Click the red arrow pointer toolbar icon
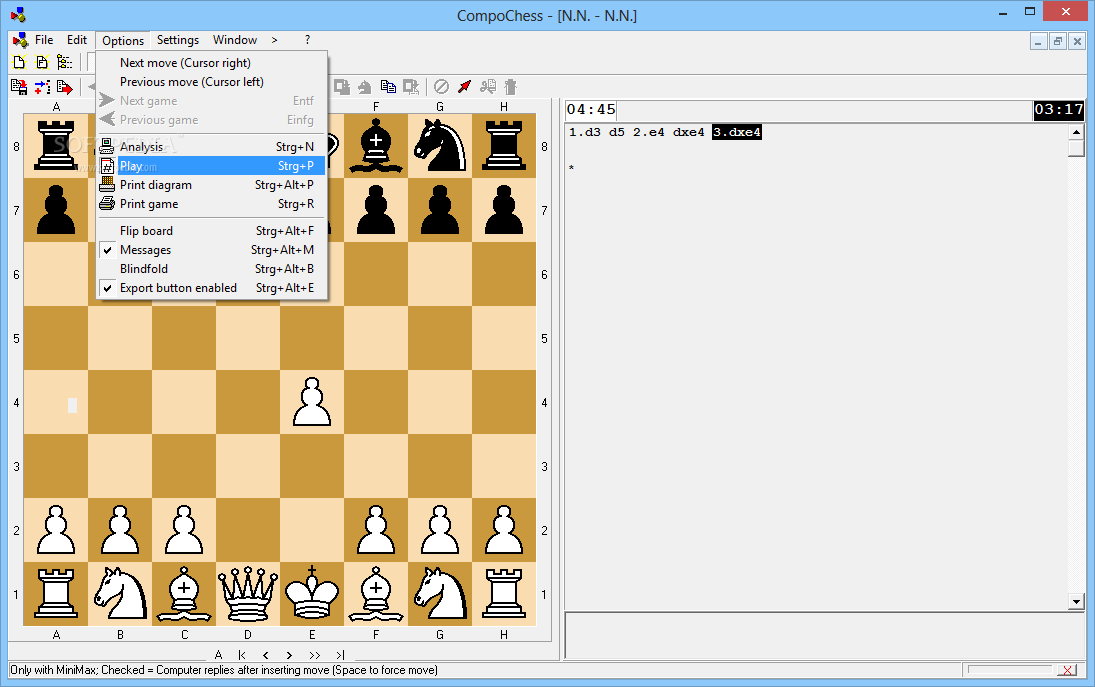The height and width of the screenshot is (687, 1095). tap(464, 87)
